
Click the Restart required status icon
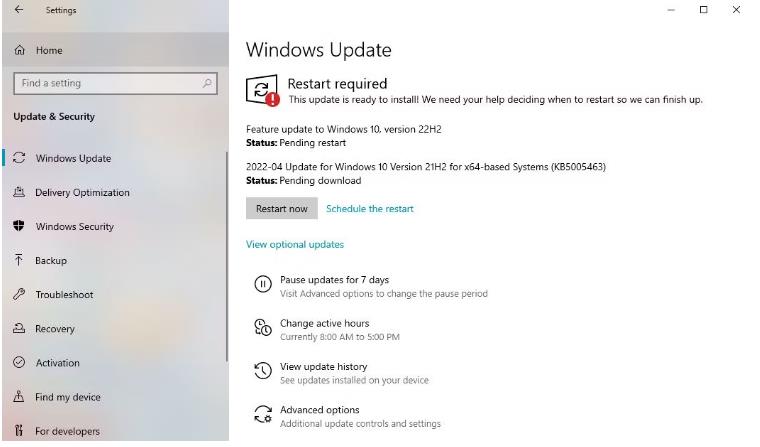[262, 90]
